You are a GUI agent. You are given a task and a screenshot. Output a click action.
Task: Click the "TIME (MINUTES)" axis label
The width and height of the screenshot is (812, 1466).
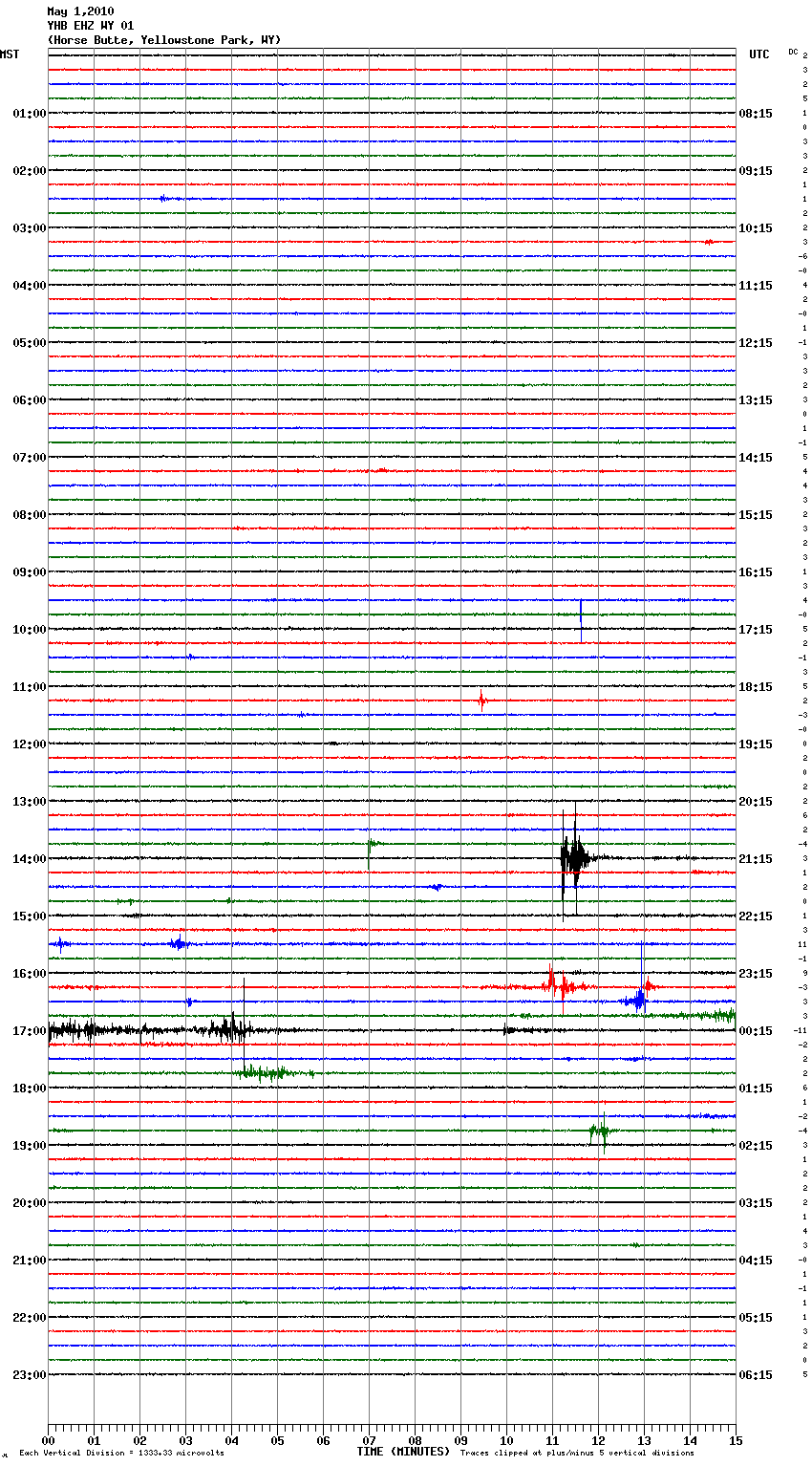(x=403, y=1452)
